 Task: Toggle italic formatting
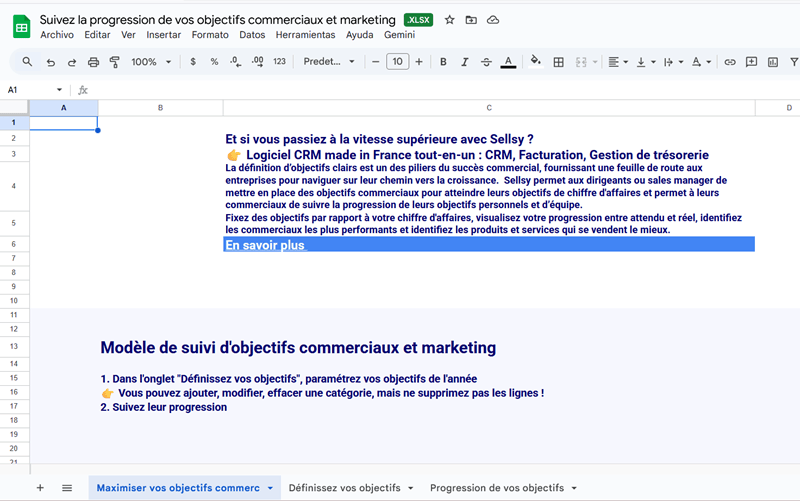(x=464, y=62)
